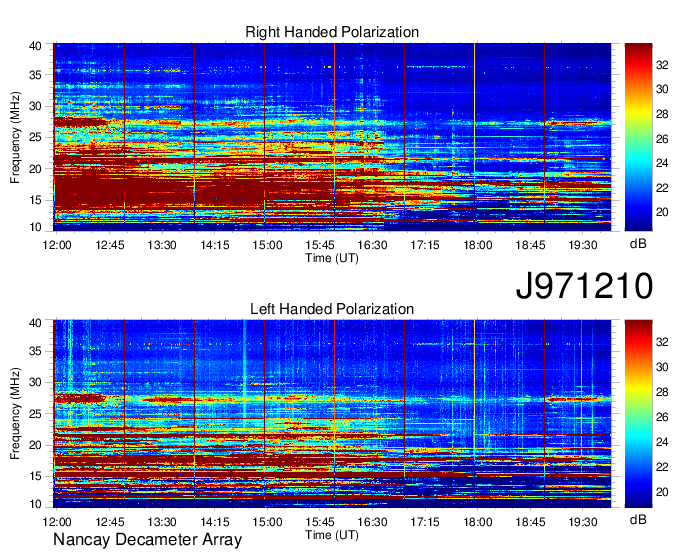The image size is (680, 552).
Task: Click the upper plot's "Frequency (MHz)" axis label
Action: click(x=15, y=137)
